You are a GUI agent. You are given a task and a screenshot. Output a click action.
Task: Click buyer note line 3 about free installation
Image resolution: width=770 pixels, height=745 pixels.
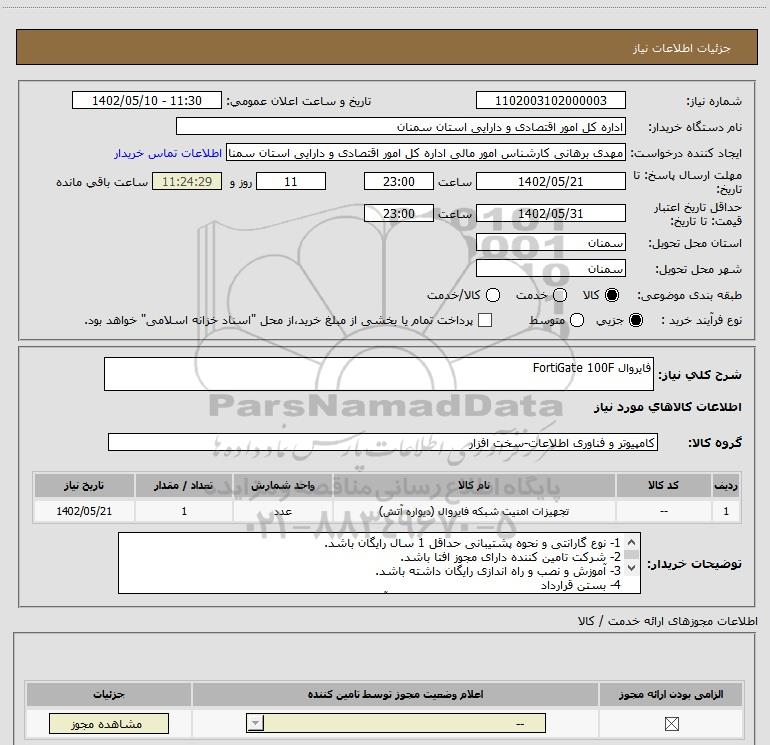coord(498,571)
